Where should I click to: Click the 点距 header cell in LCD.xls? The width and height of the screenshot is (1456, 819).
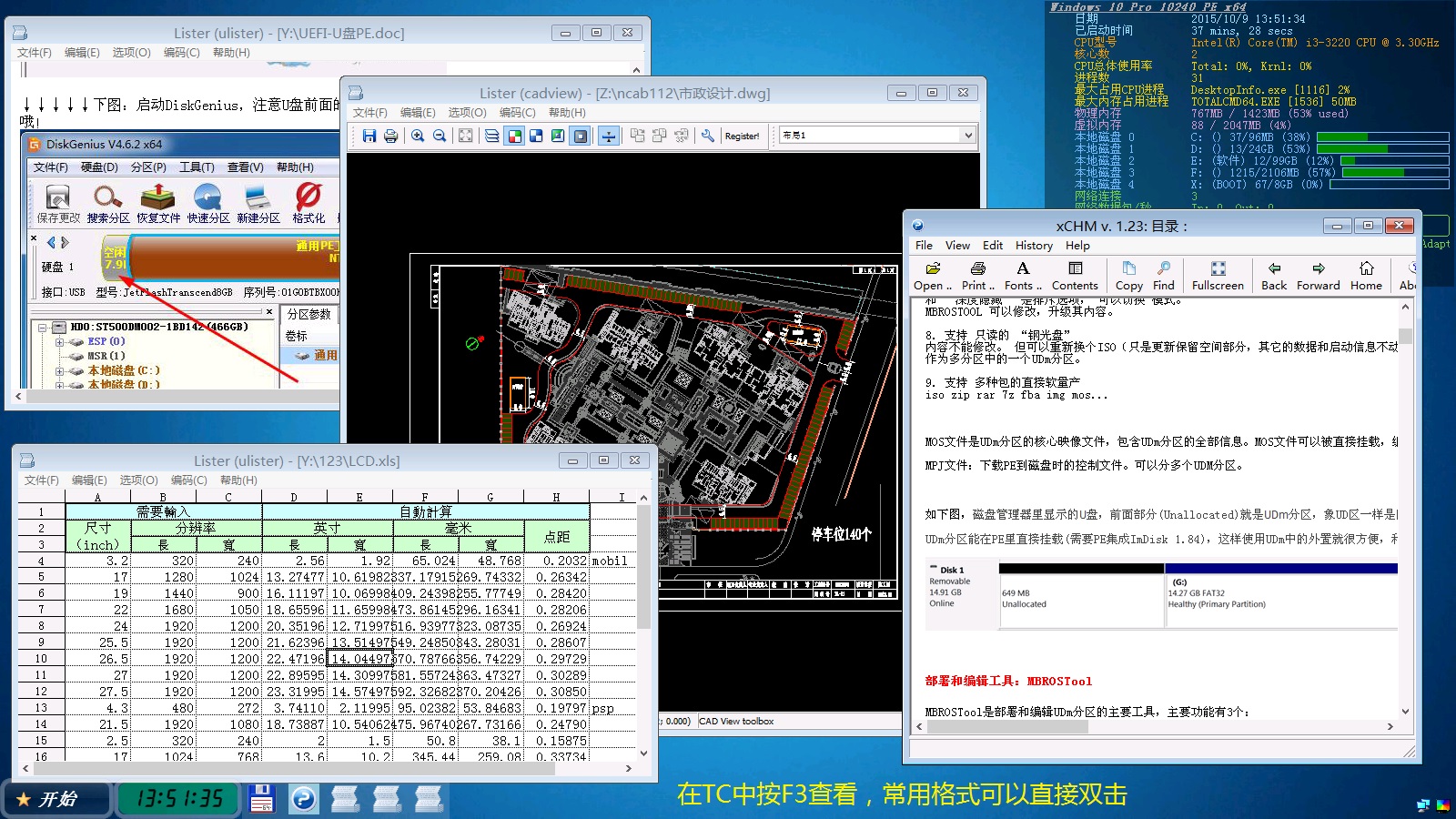tap(557, 536)
